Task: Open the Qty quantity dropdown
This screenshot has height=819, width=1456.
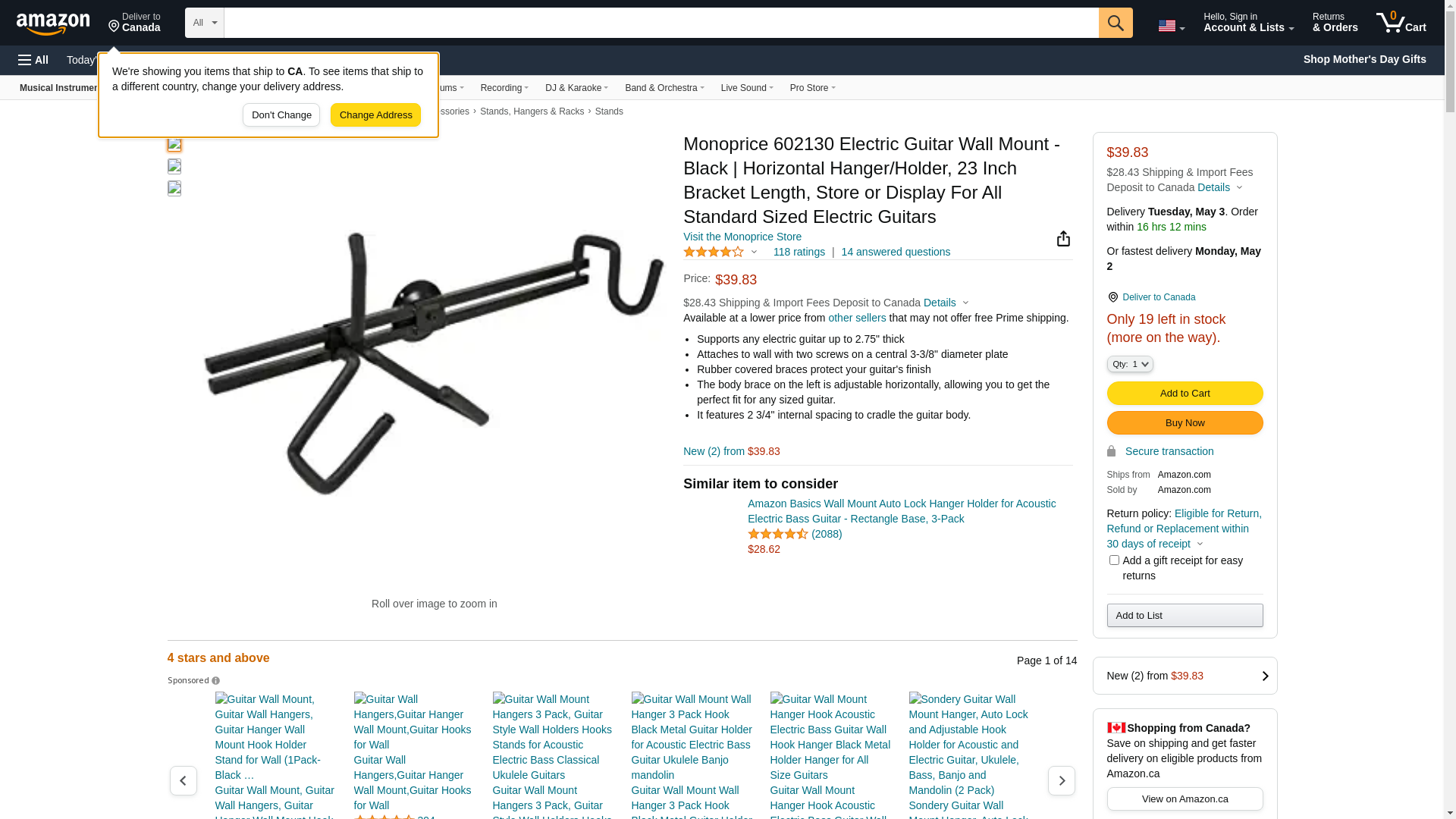Action: [1129, 365]
